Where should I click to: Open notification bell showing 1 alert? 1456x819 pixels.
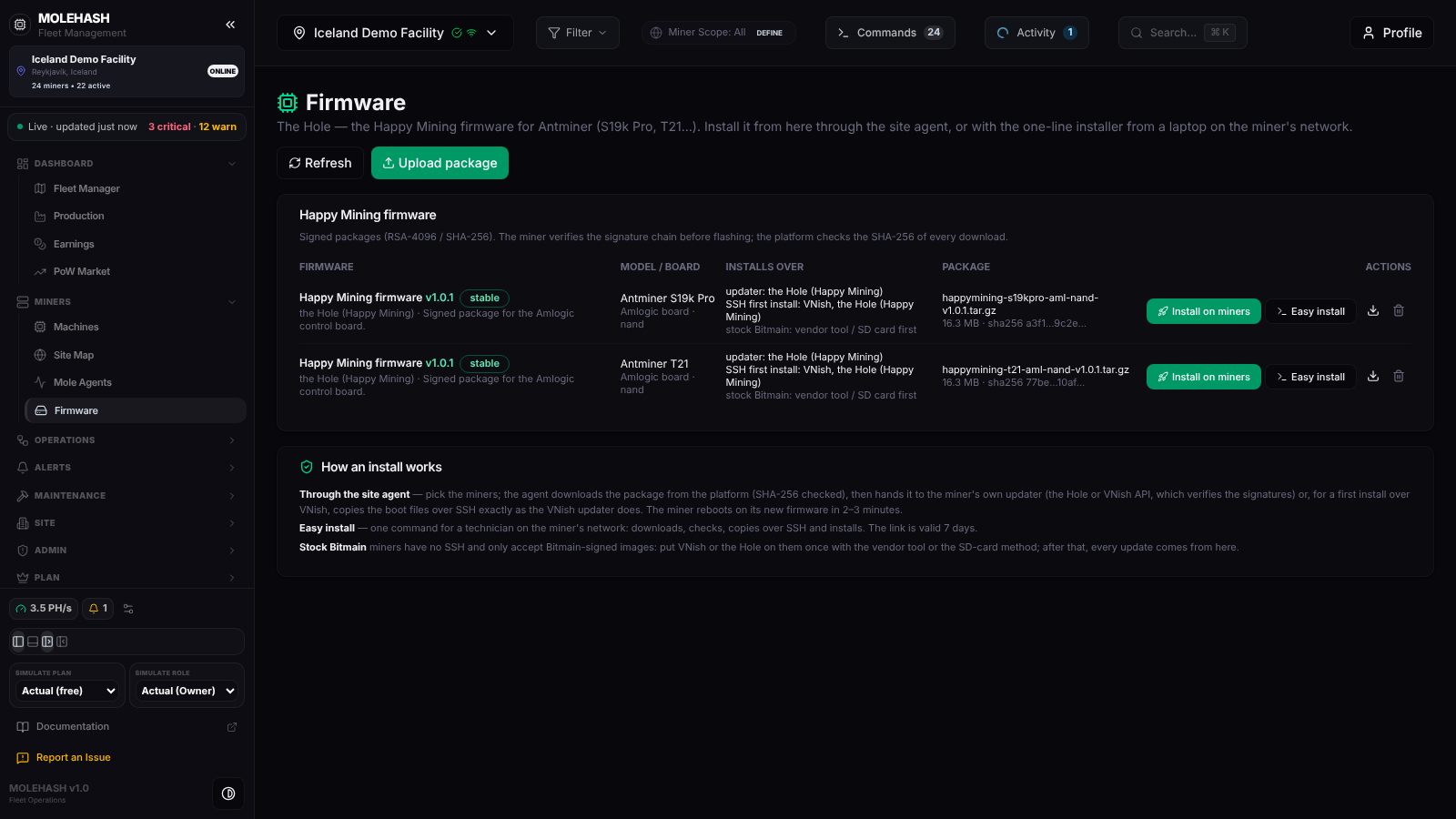tap(97, 609)
